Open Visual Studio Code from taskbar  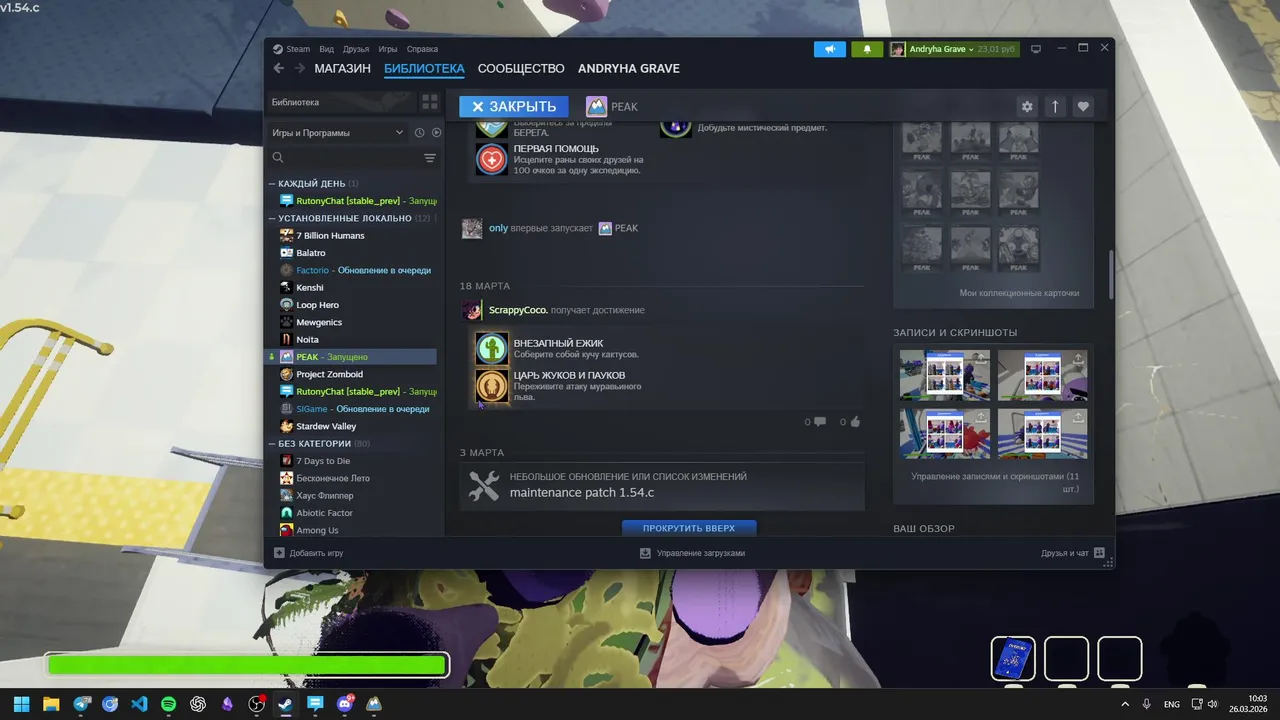139,704
